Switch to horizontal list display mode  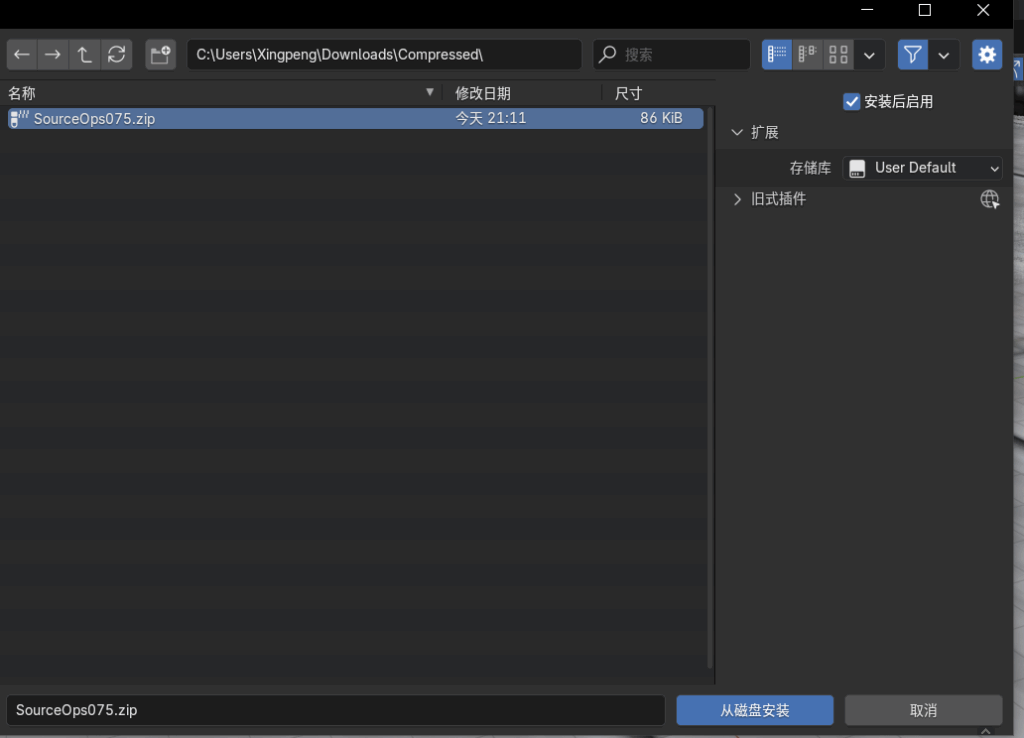pyautogui.click(x=808, y=54)
